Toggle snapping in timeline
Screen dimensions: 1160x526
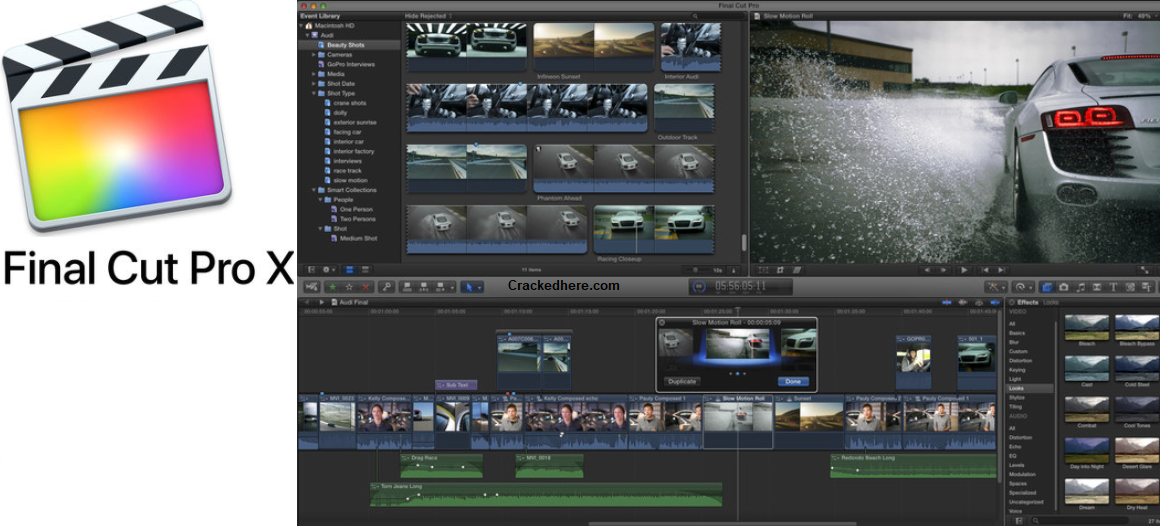pyautogui.click(x=995, y=303)
